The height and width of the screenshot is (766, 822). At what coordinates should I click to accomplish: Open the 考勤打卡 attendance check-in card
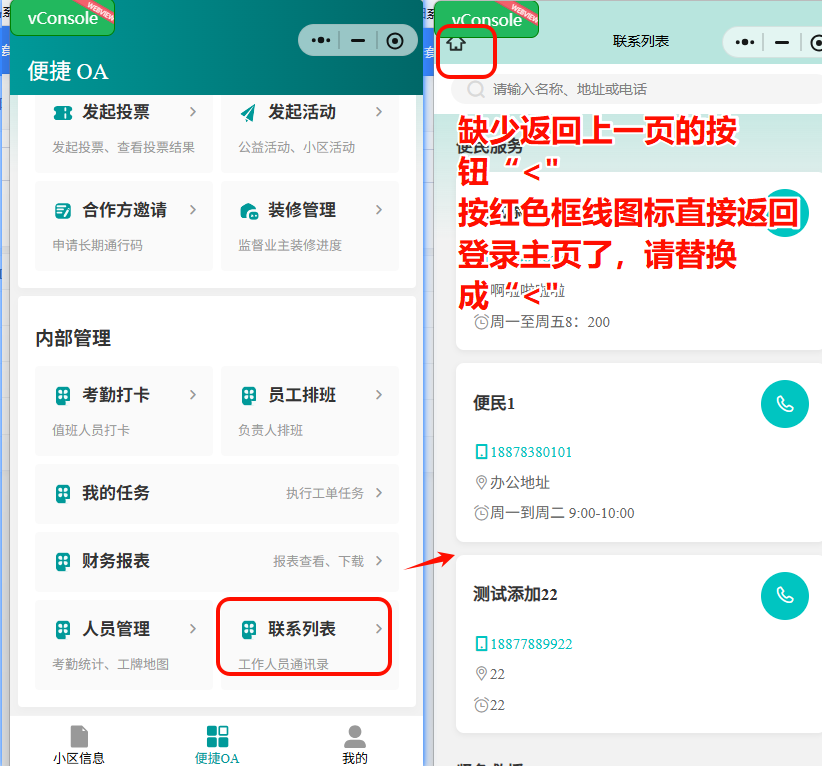point(124,411)
